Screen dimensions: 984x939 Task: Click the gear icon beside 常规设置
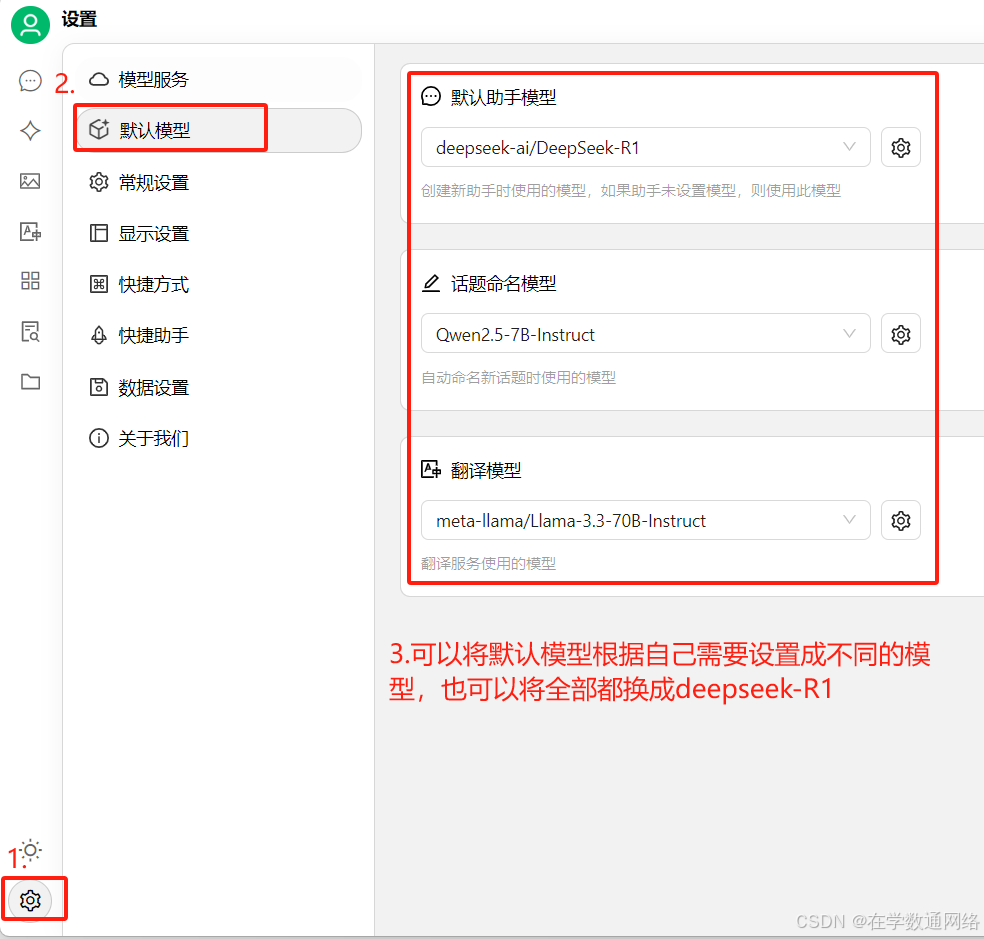click(99, 183)
